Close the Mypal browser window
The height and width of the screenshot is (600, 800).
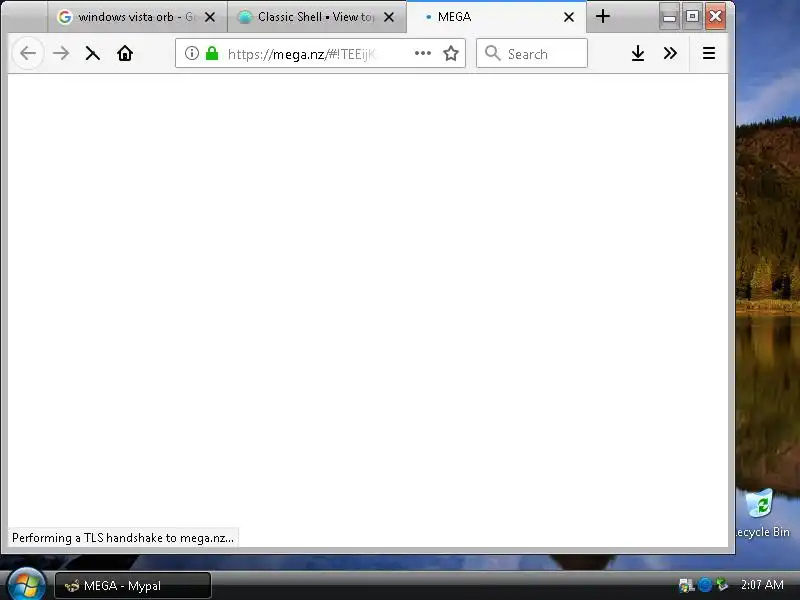[715, 17]
